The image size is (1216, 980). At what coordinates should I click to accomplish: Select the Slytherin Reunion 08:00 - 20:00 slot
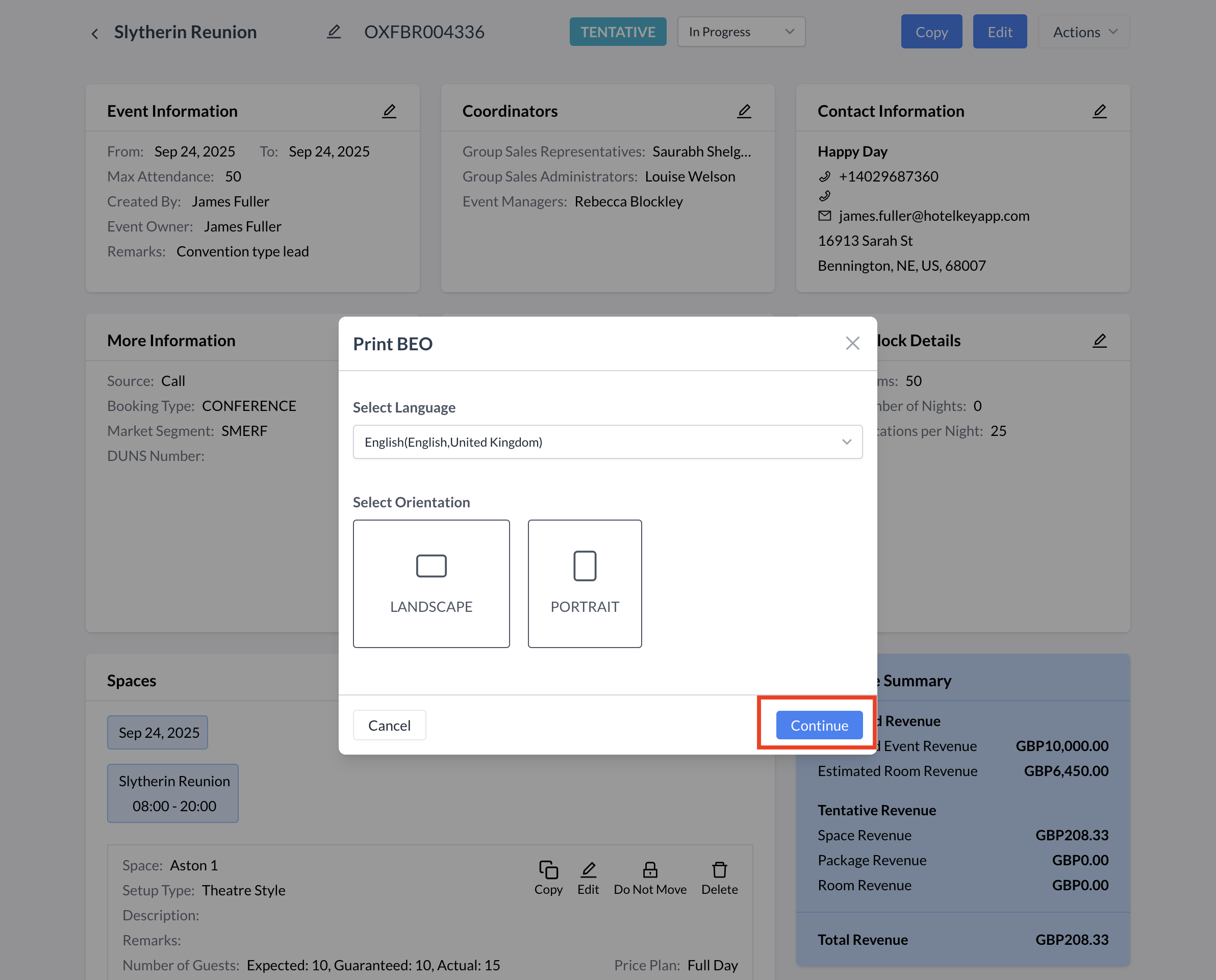point(173,793)
